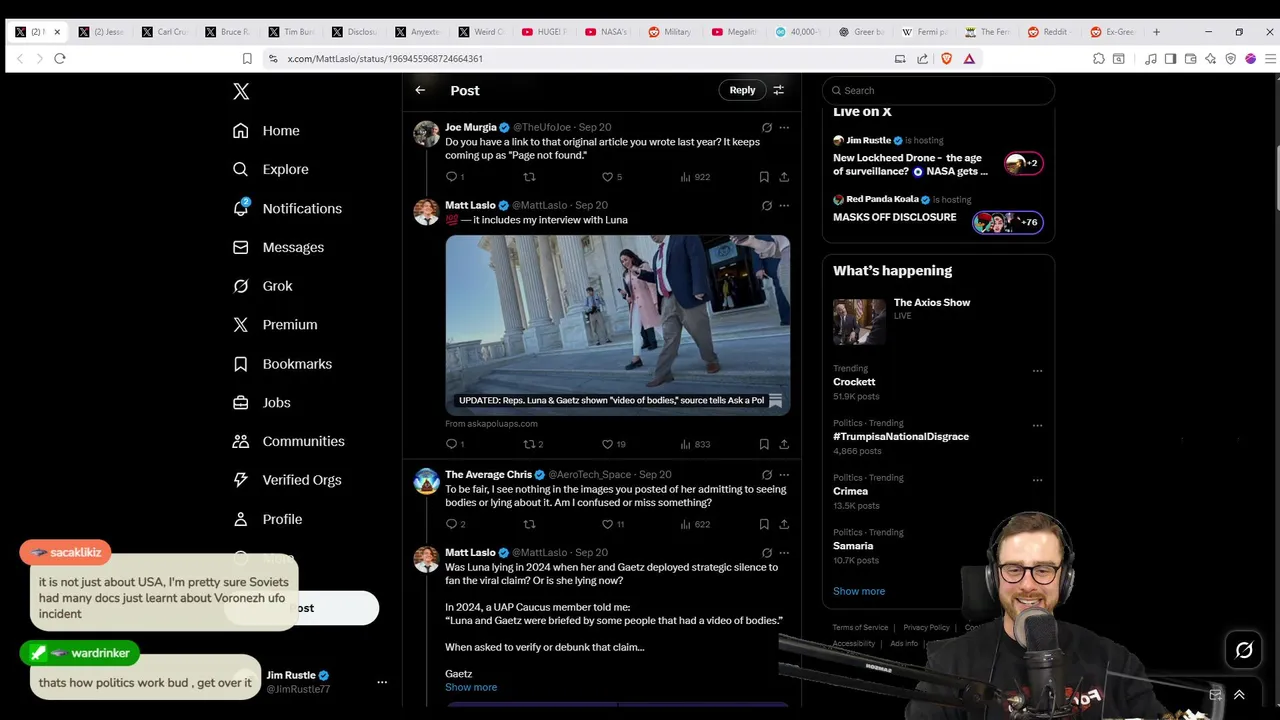Open Messages in the sidebar
The width and height of the screenshot is (1280, 720).
pyautogui.click(x=278, y=248)
